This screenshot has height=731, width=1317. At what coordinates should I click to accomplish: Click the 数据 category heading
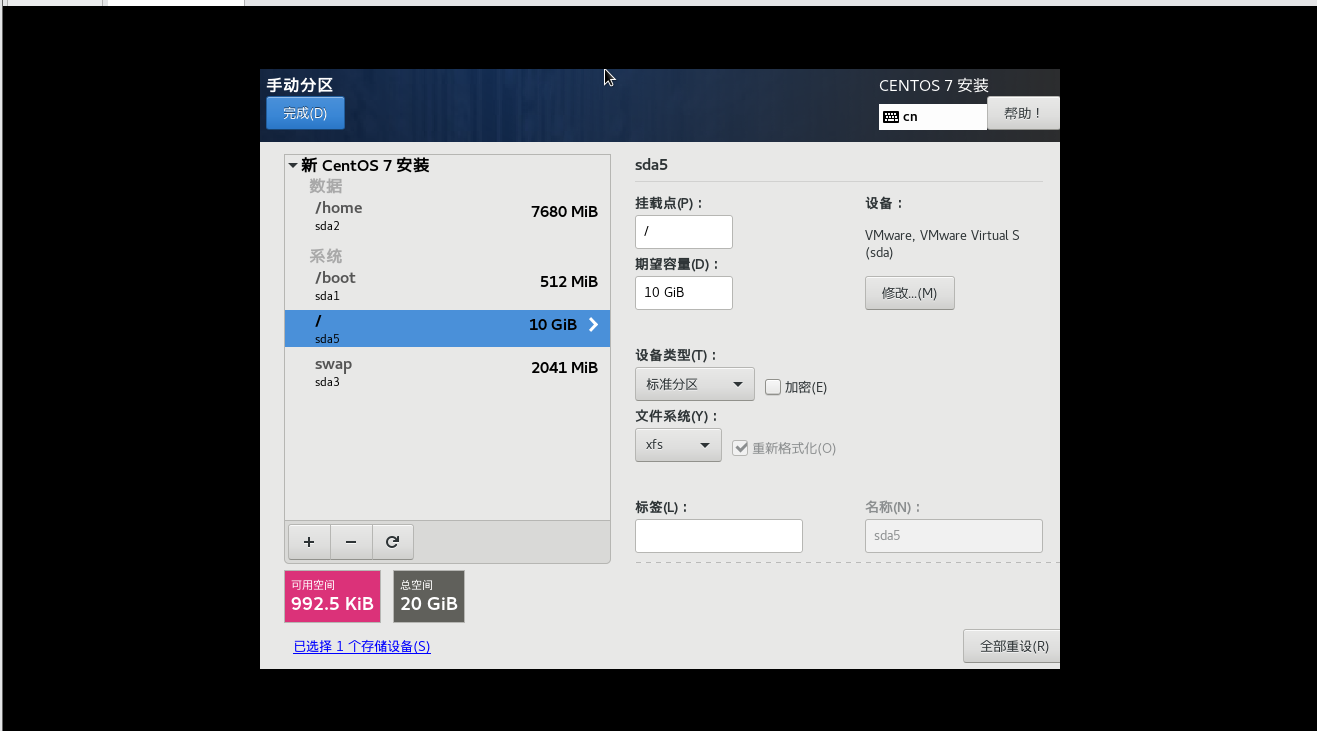point(326,186)
